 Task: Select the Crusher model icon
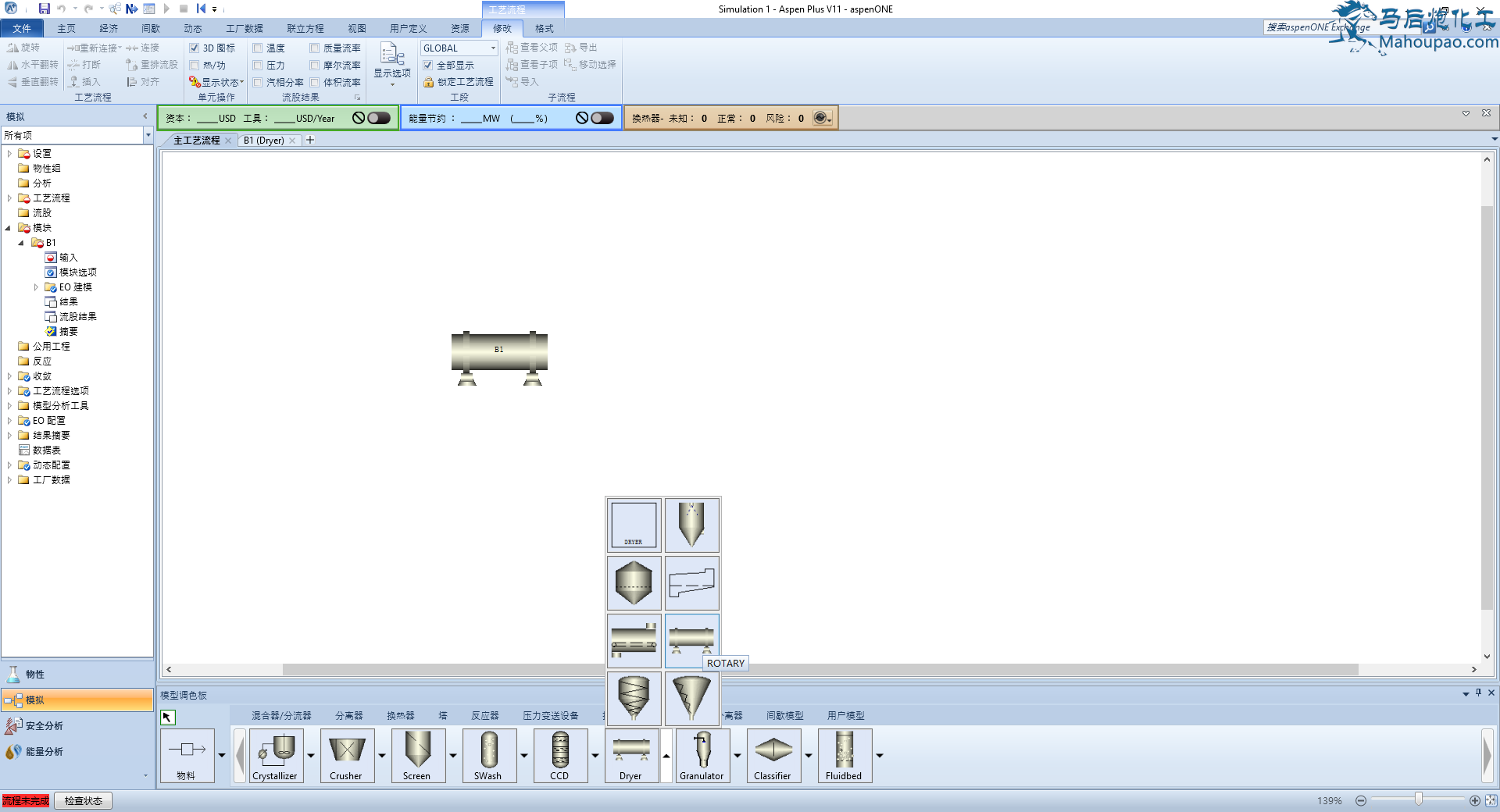point(346,755)
